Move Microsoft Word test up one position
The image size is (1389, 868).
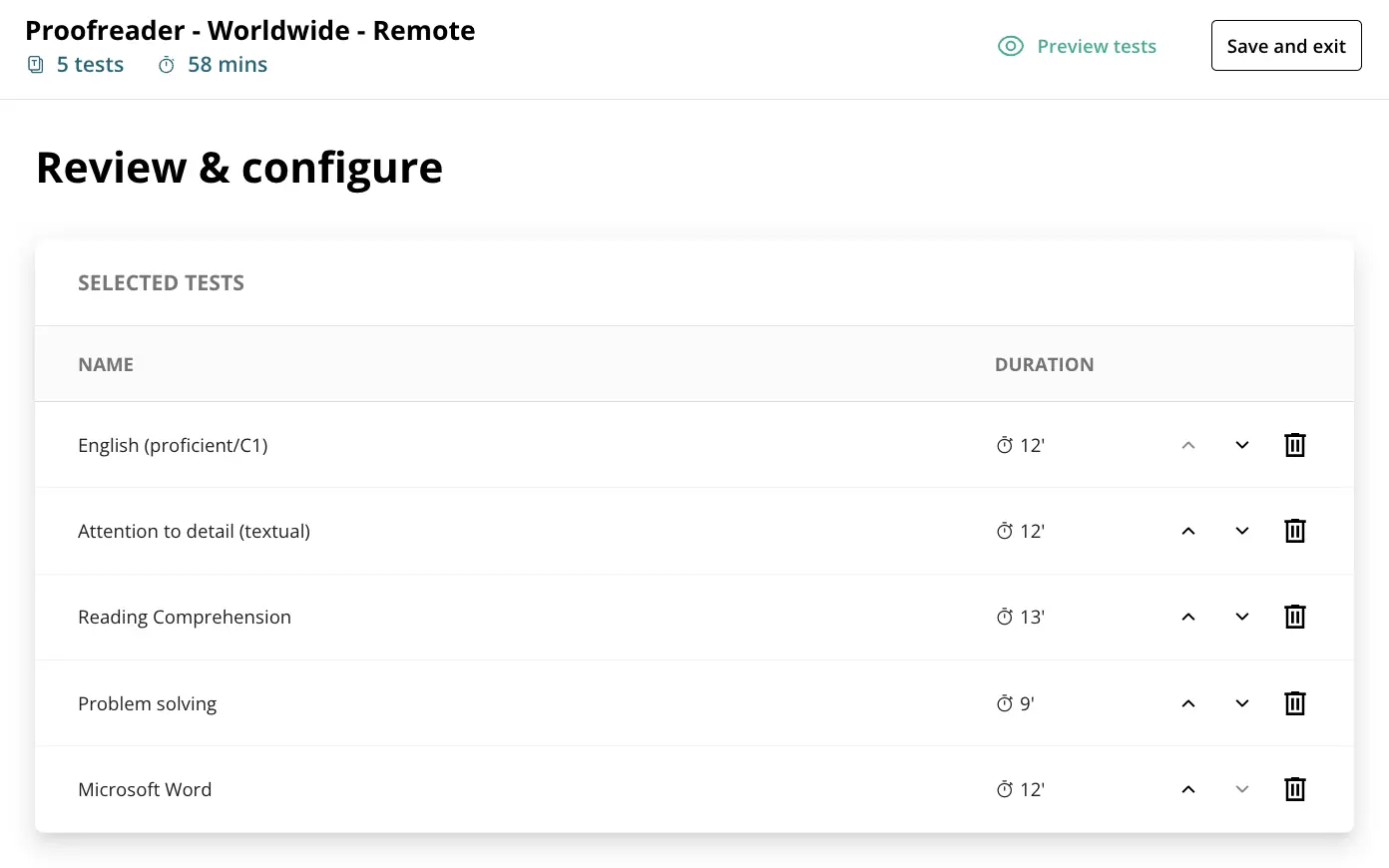click(x=1187, y=789)
